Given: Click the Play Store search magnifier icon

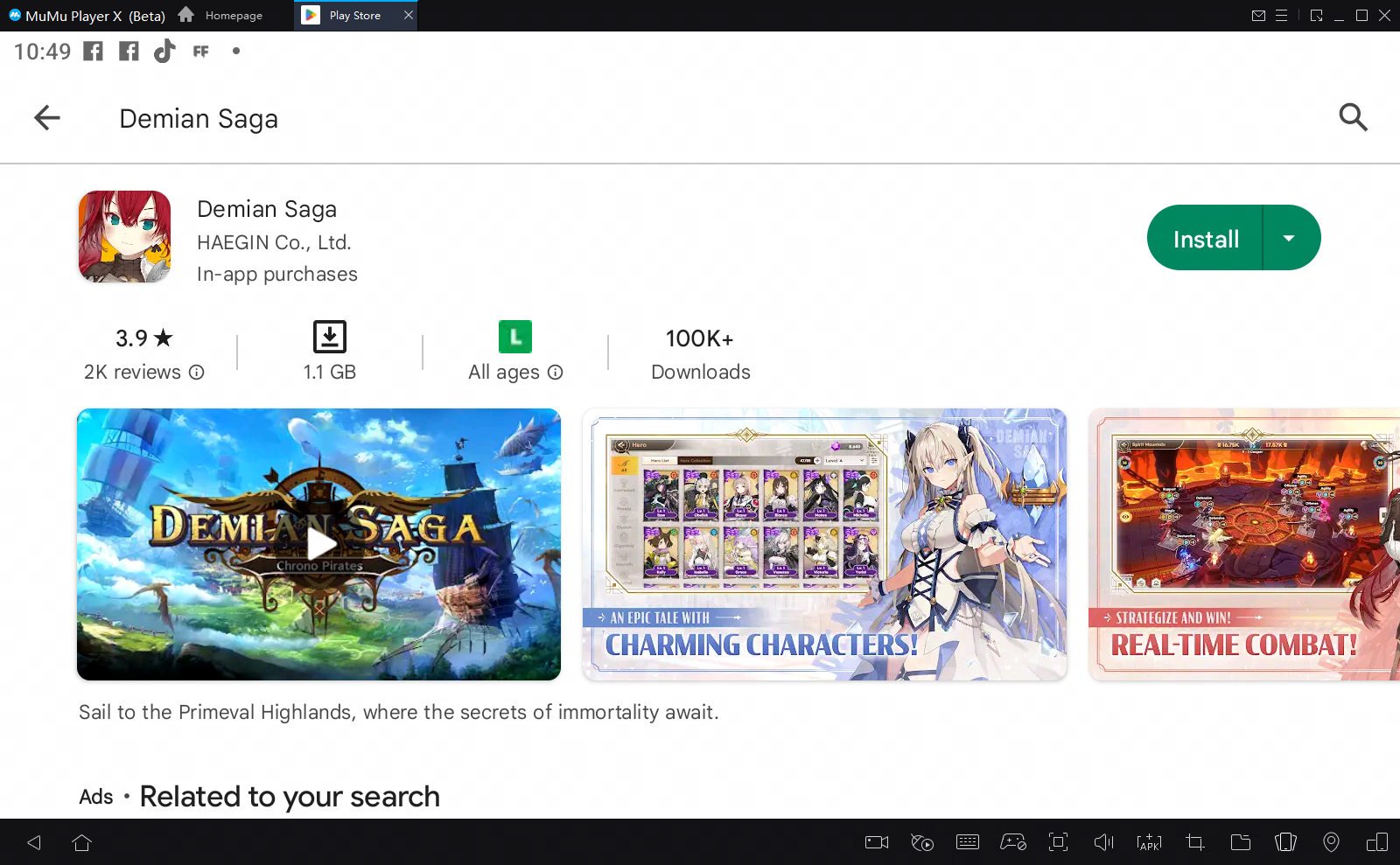Looking at the screenshot, I should coord(1353,117).
